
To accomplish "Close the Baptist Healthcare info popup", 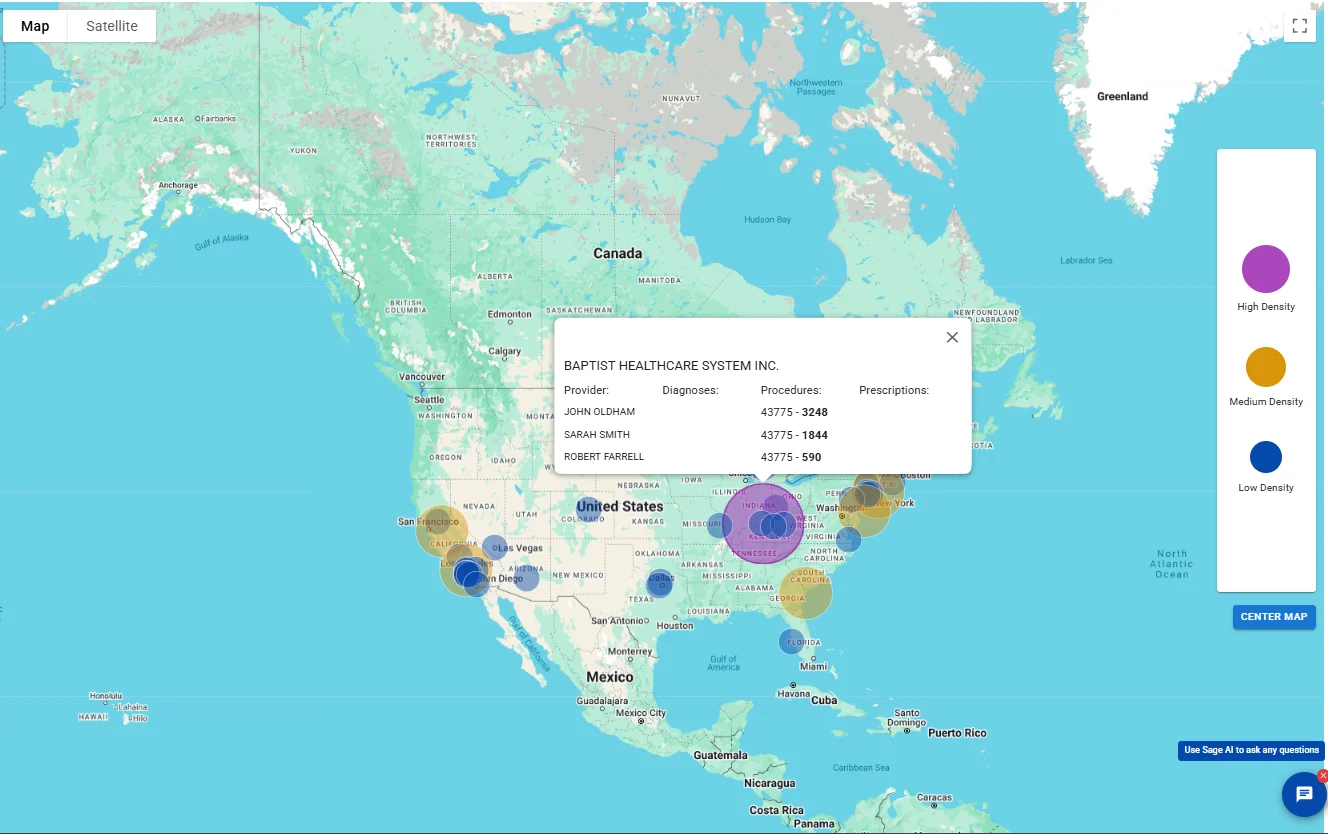I will [x=952, y=337].
